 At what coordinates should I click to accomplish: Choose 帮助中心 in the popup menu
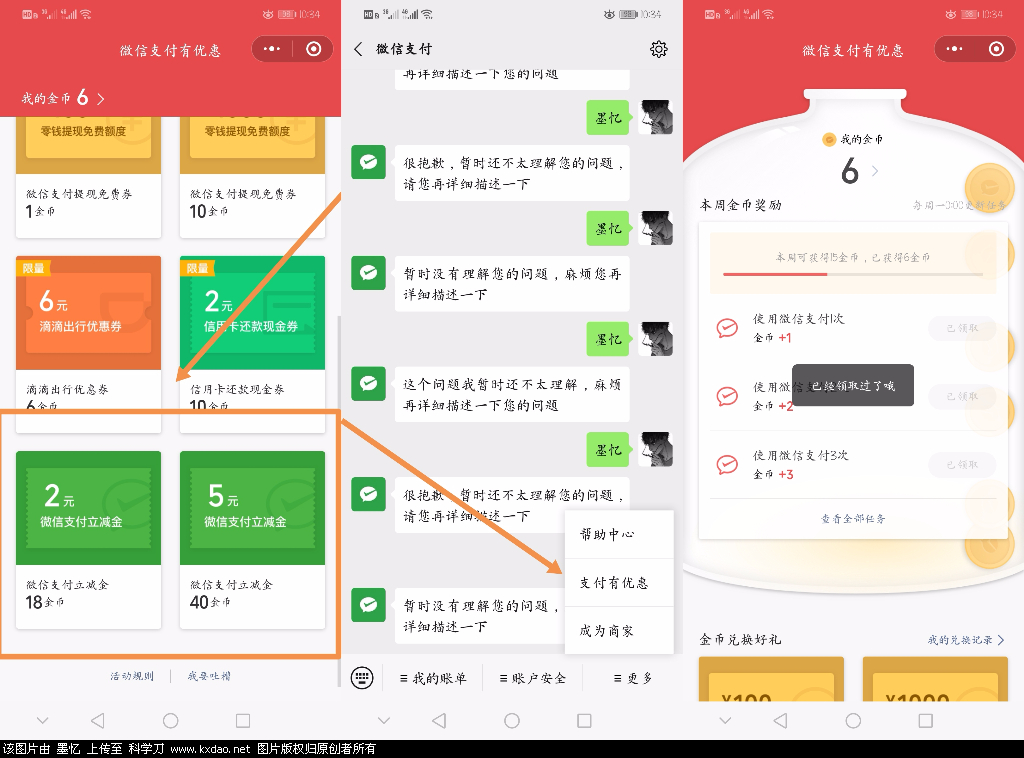tap(607, 534)
